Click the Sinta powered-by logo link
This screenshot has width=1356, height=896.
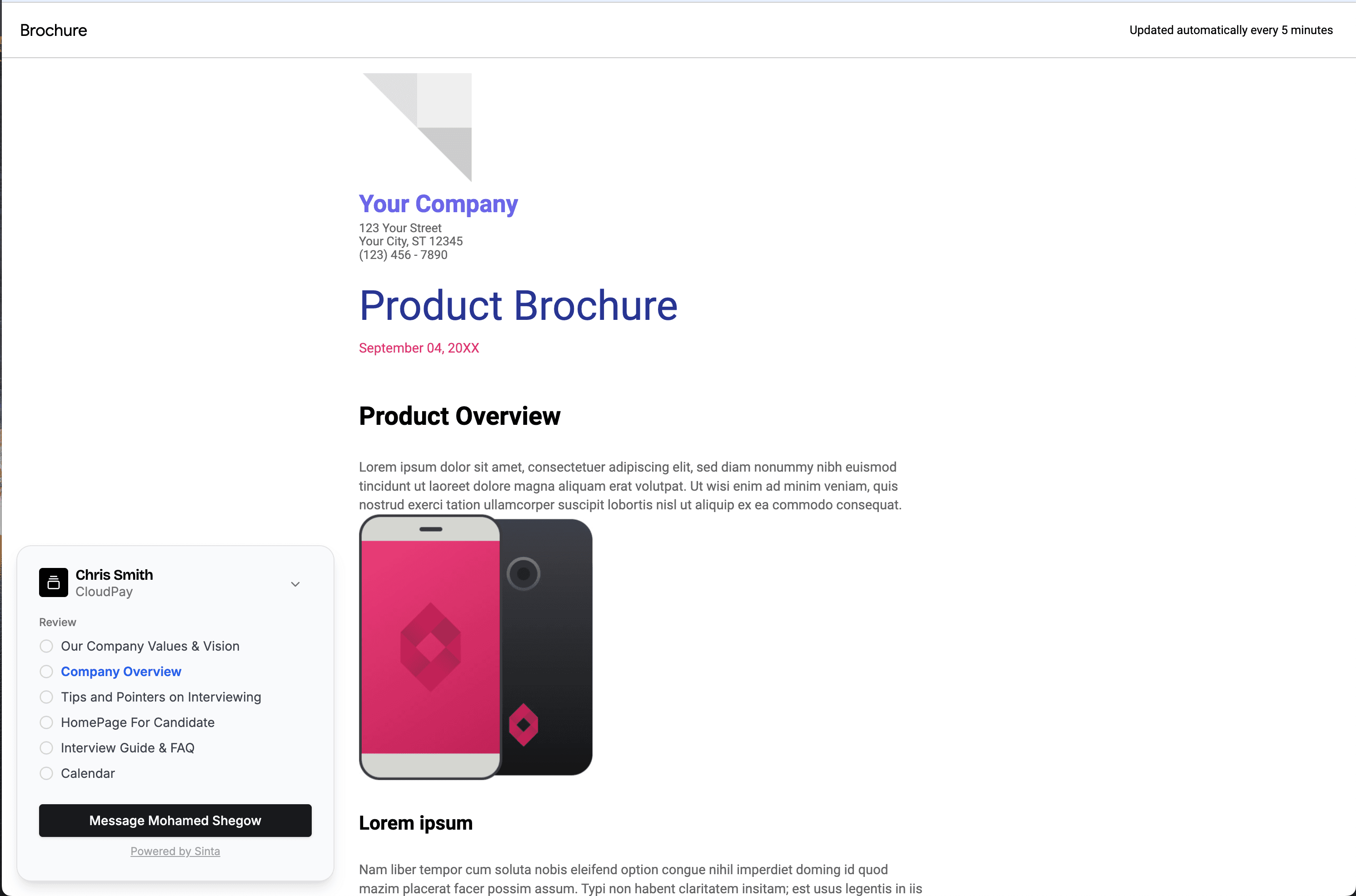(175, 851)
